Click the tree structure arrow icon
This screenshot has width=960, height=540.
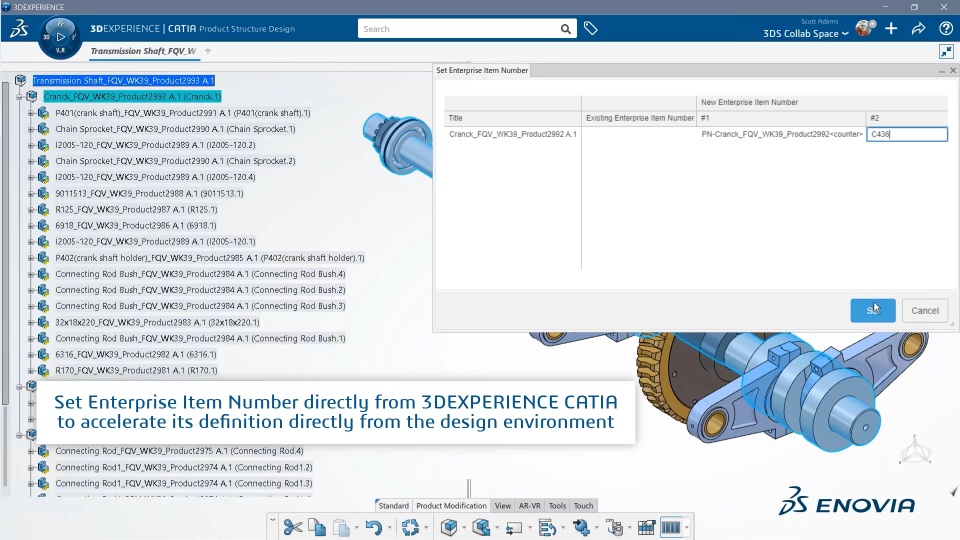pyautogui.click(x=614, y=527)
